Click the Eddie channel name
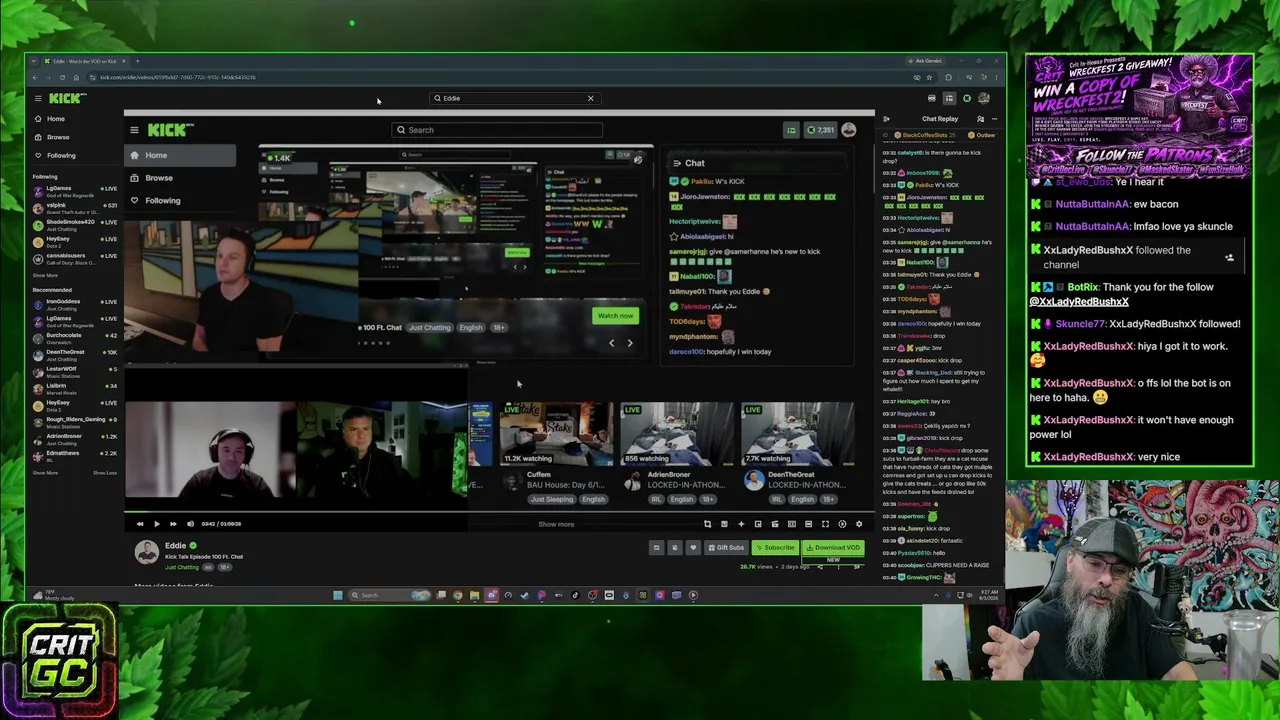 point(175,546)
